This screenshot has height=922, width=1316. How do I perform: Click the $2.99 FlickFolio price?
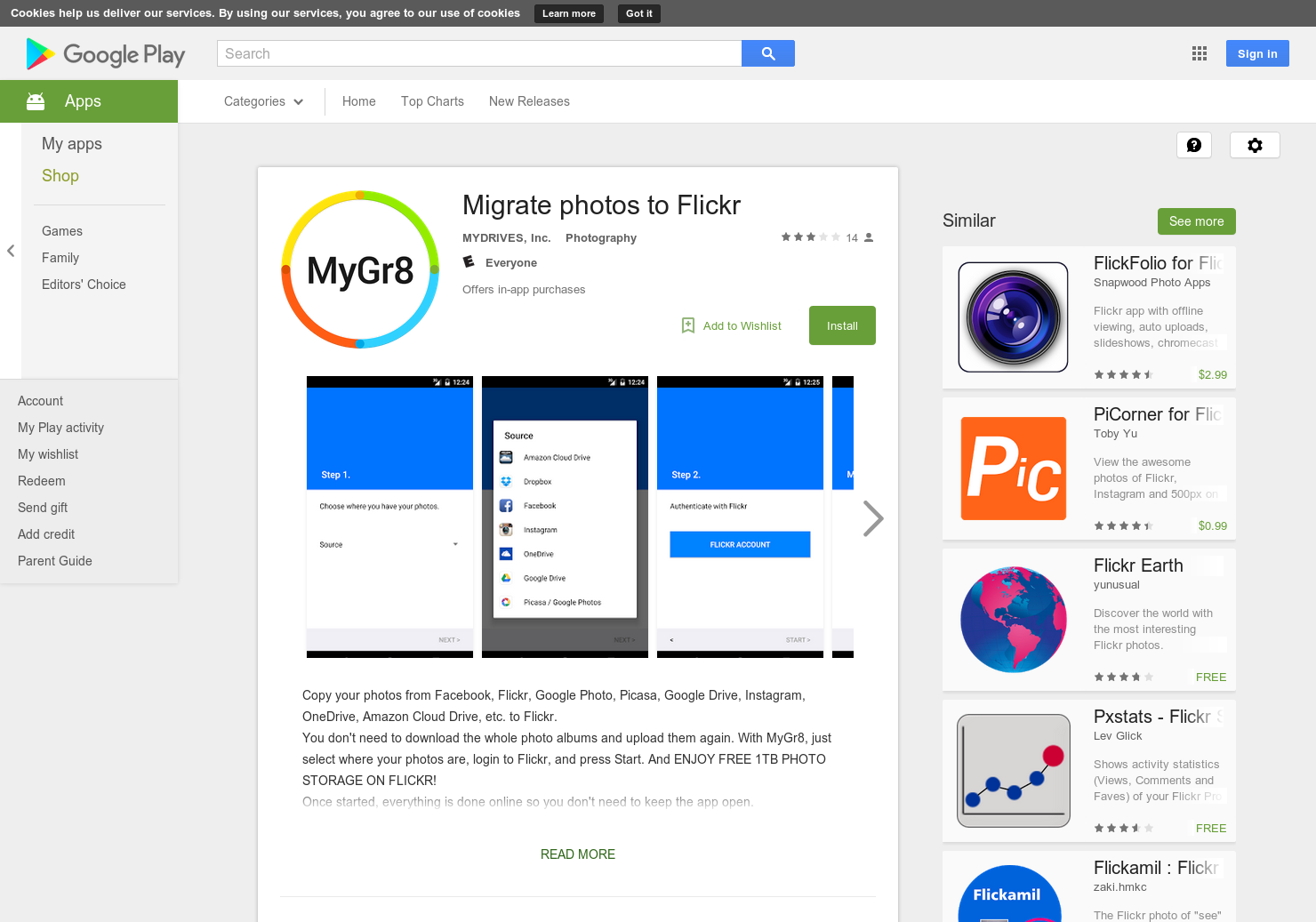[1213, 374]
